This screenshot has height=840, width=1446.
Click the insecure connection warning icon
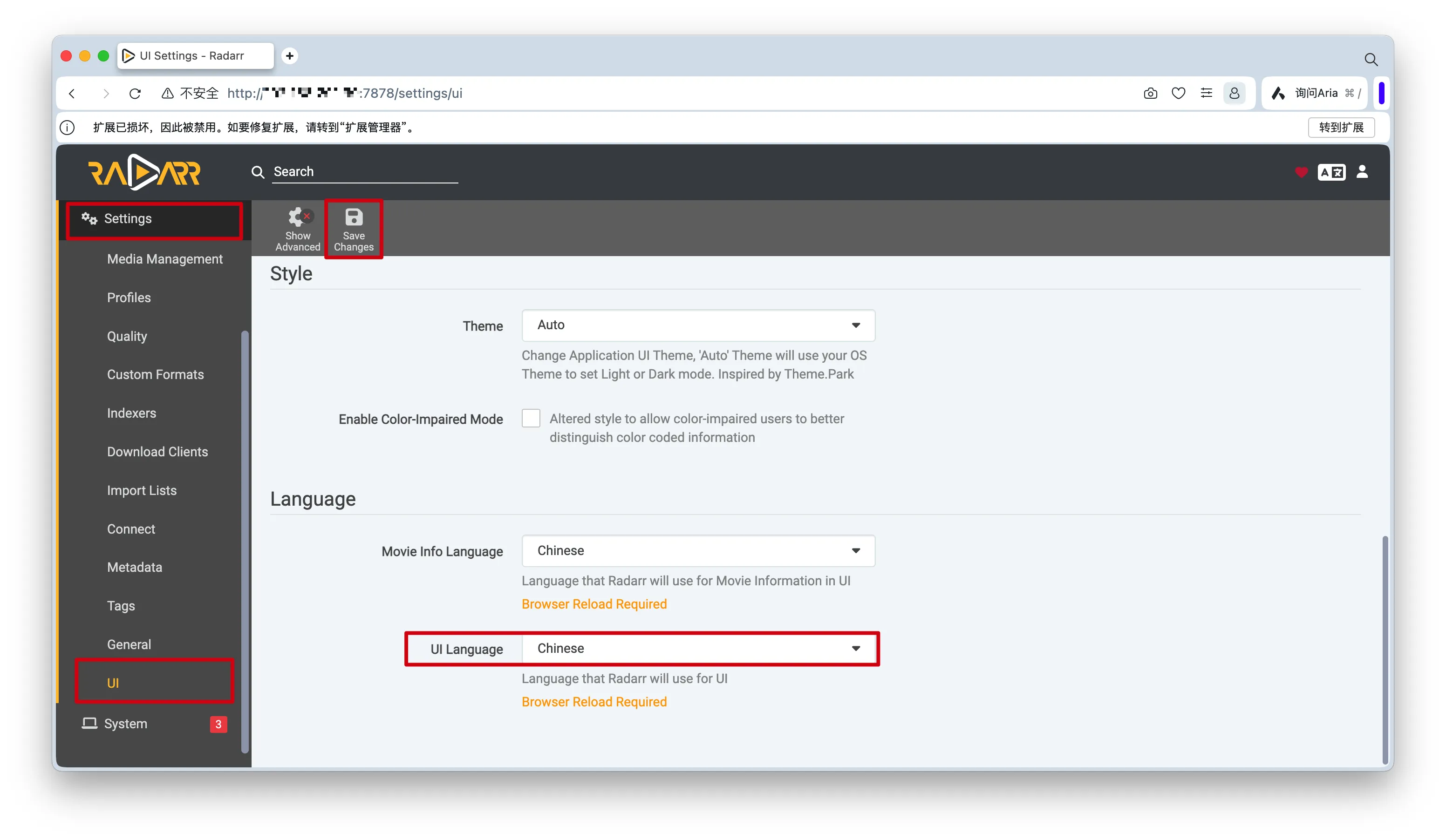(168, 93)
